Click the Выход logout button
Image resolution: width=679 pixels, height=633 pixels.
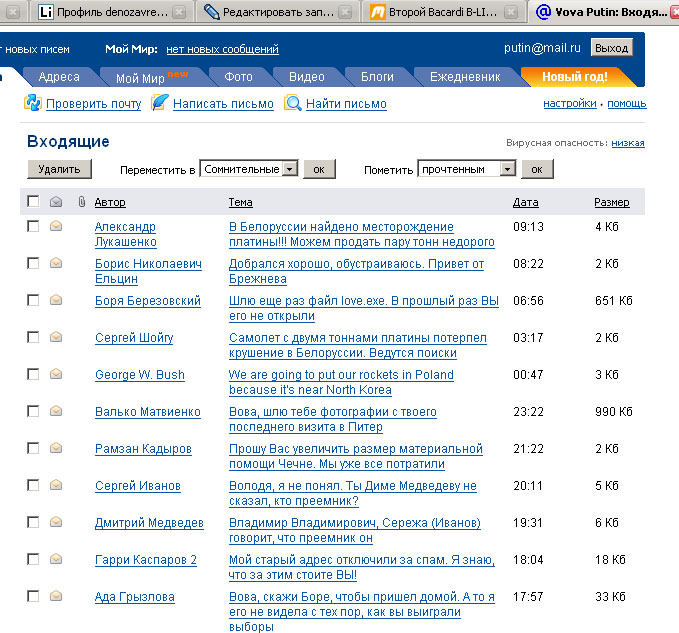pyautogui.click(x=612, y=48)
